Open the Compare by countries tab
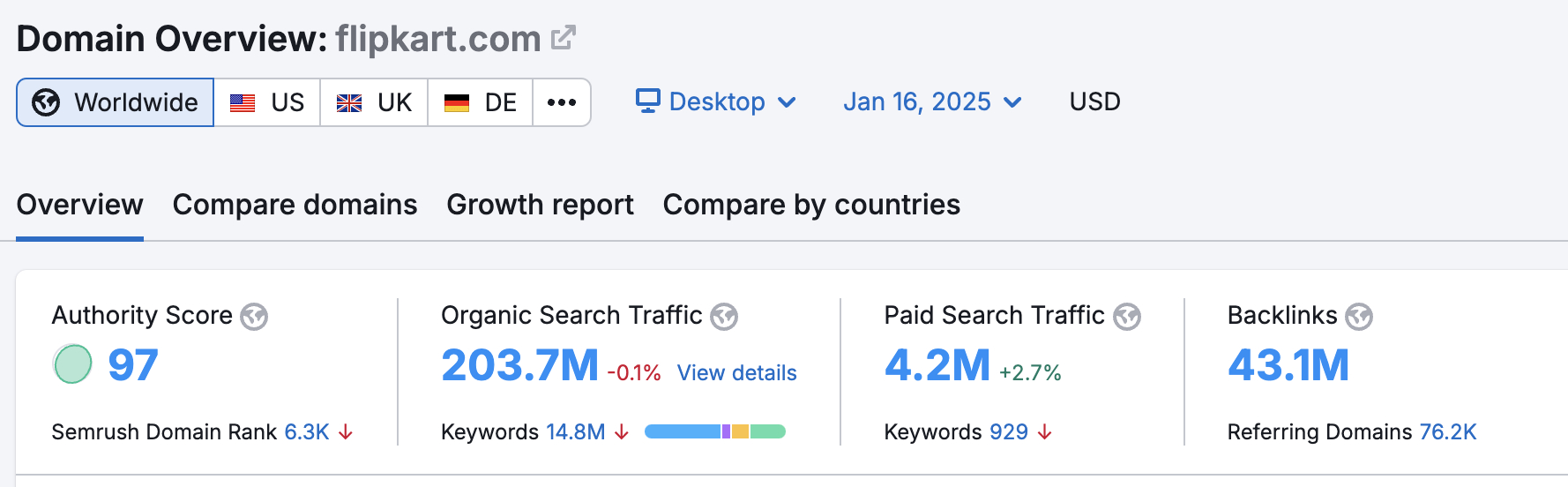The width and height of the screenshot is (1568, 487). pyautogui.click(x=811, y=205)
